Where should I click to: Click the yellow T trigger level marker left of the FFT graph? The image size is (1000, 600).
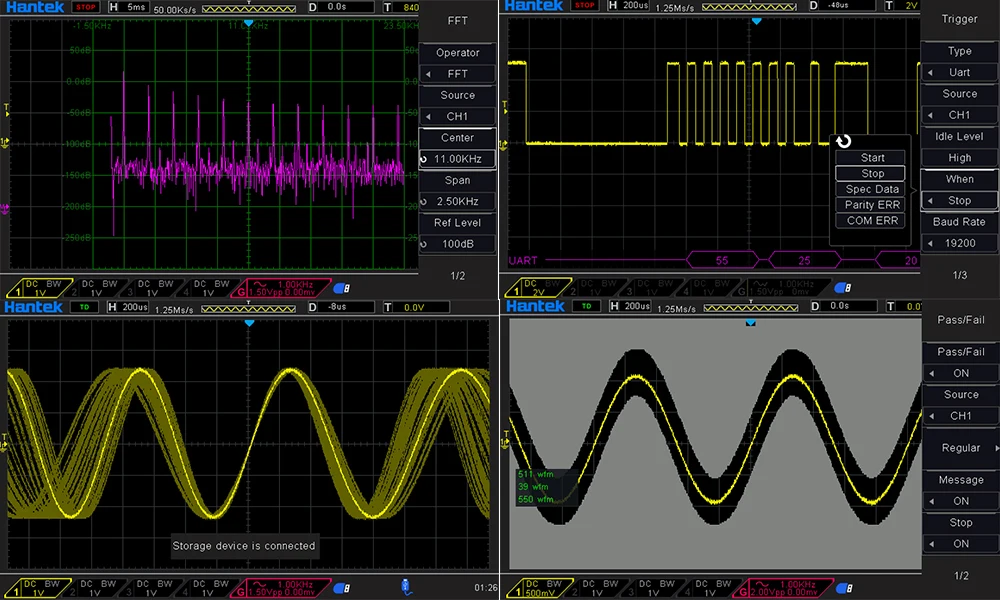tap(7, 110)
